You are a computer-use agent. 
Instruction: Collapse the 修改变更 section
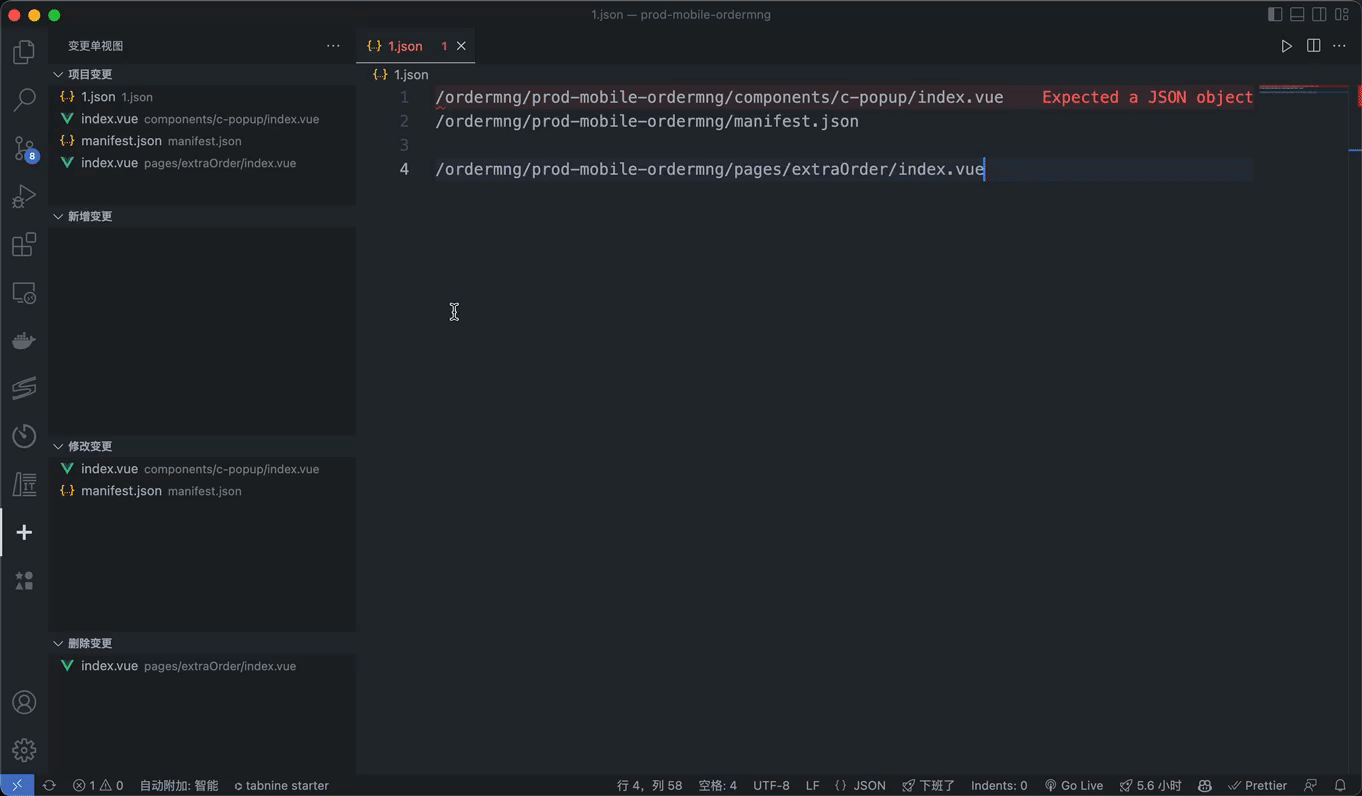point(202,446)
